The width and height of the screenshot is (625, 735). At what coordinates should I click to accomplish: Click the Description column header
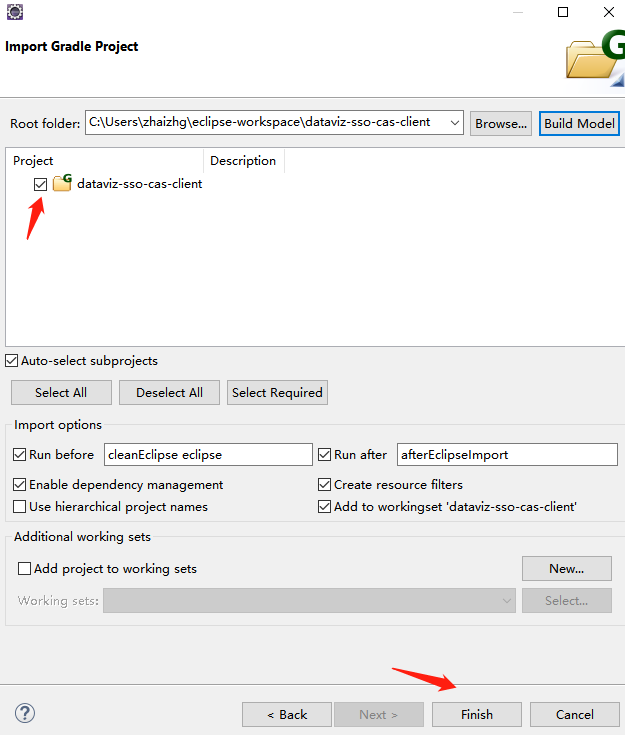pyautogui.click(x=243, y=161)
